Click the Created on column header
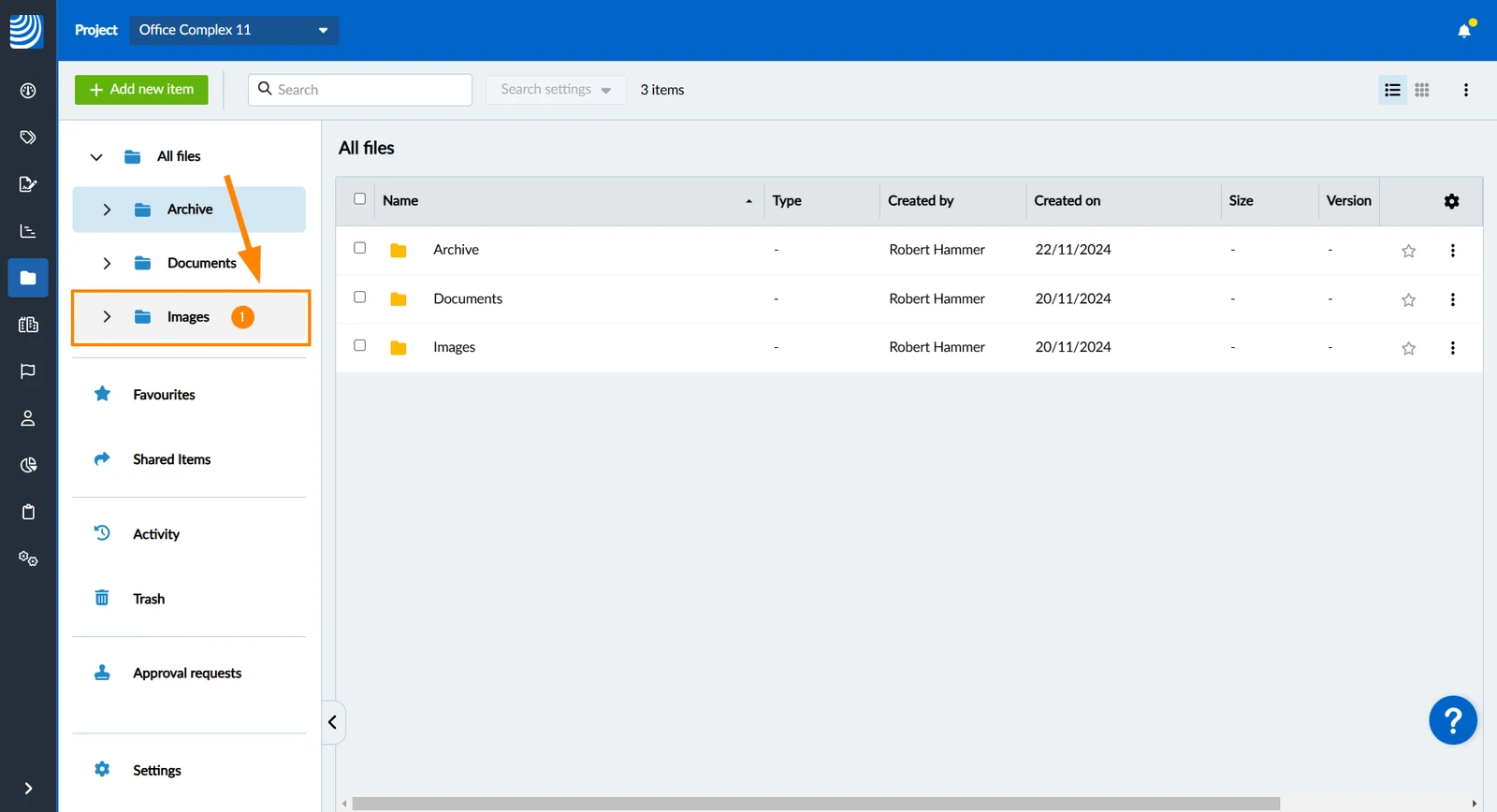 [1067, 201]
